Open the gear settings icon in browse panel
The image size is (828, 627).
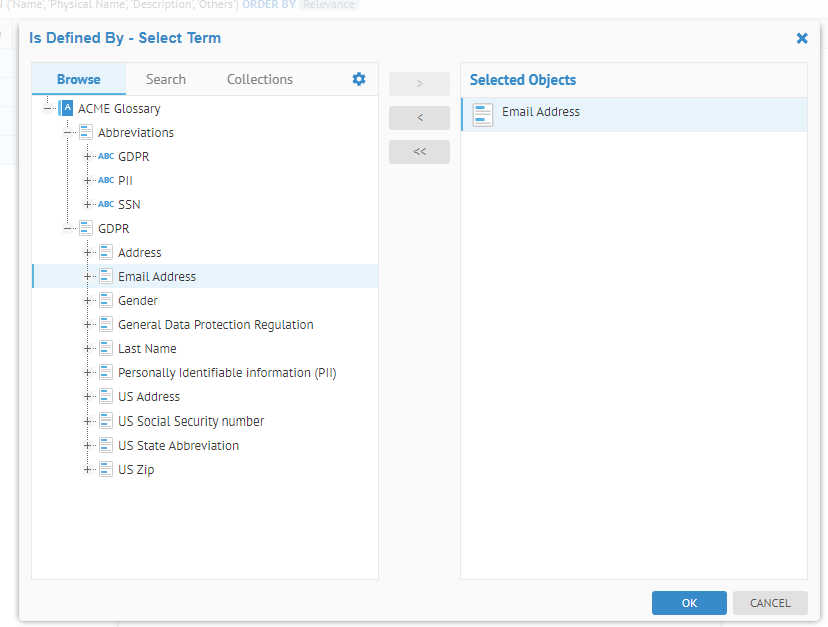click(359, 79)
